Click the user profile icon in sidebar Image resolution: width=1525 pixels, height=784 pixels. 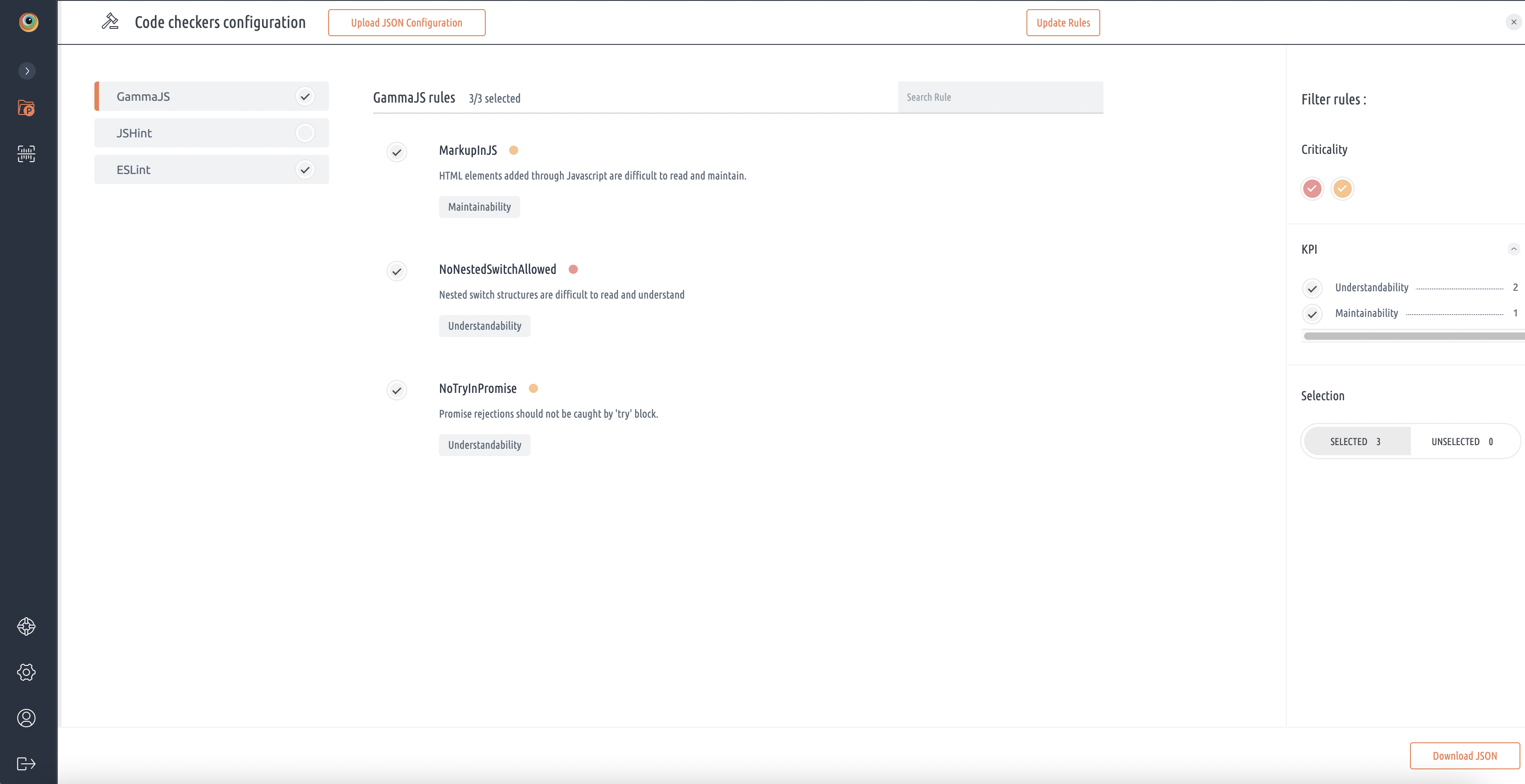tap(27, 718)
